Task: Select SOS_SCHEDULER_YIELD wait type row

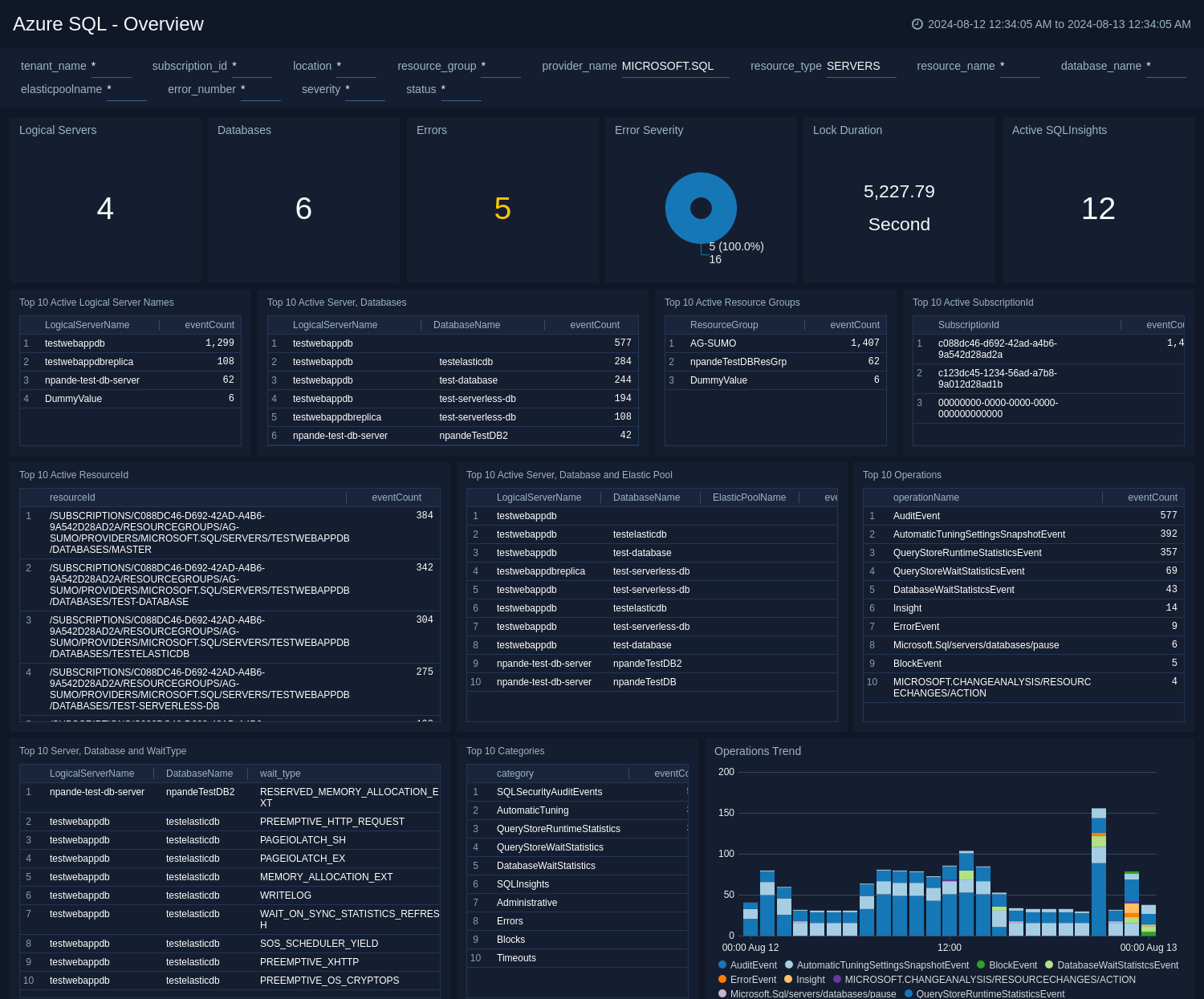Action: click(x=230, y=944)
